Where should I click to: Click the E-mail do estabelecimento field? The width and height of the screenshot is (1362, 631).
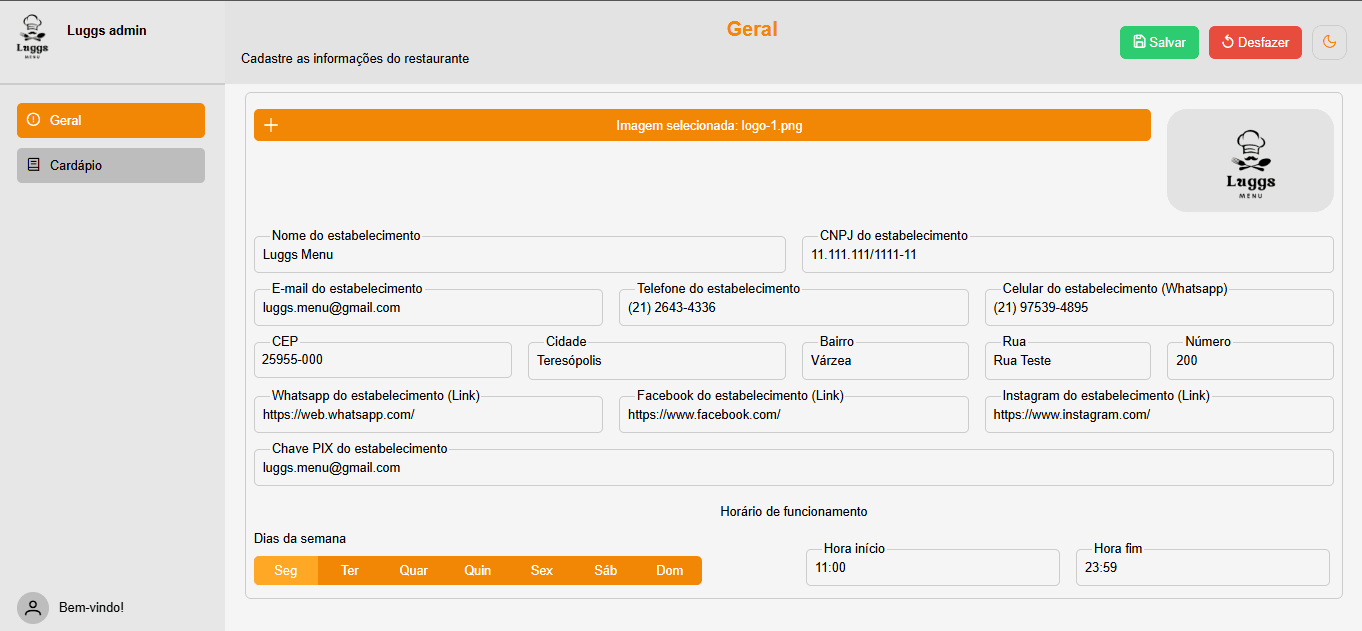click(x=428, y=308)
